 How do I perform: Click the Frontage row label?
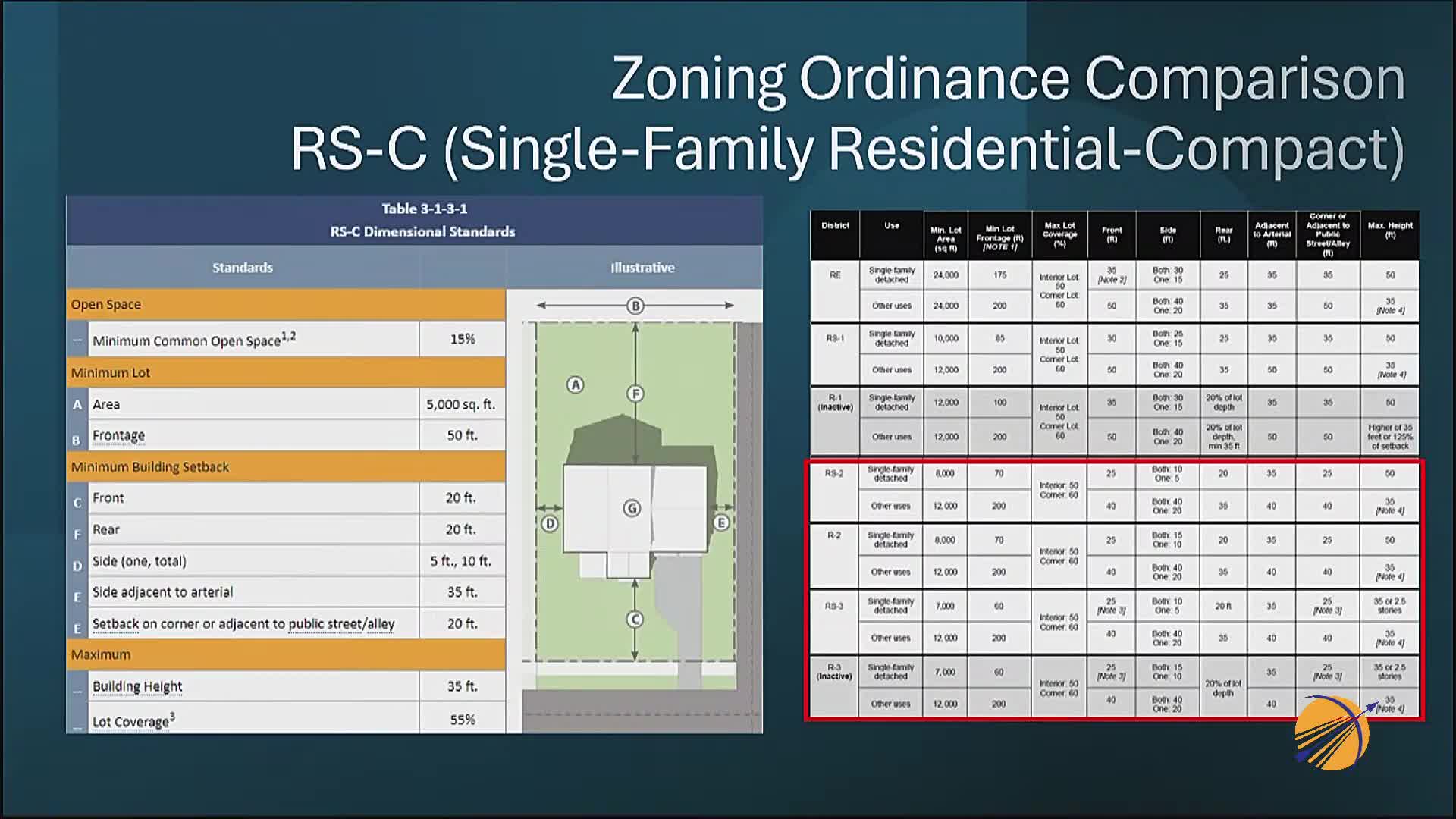118,435
